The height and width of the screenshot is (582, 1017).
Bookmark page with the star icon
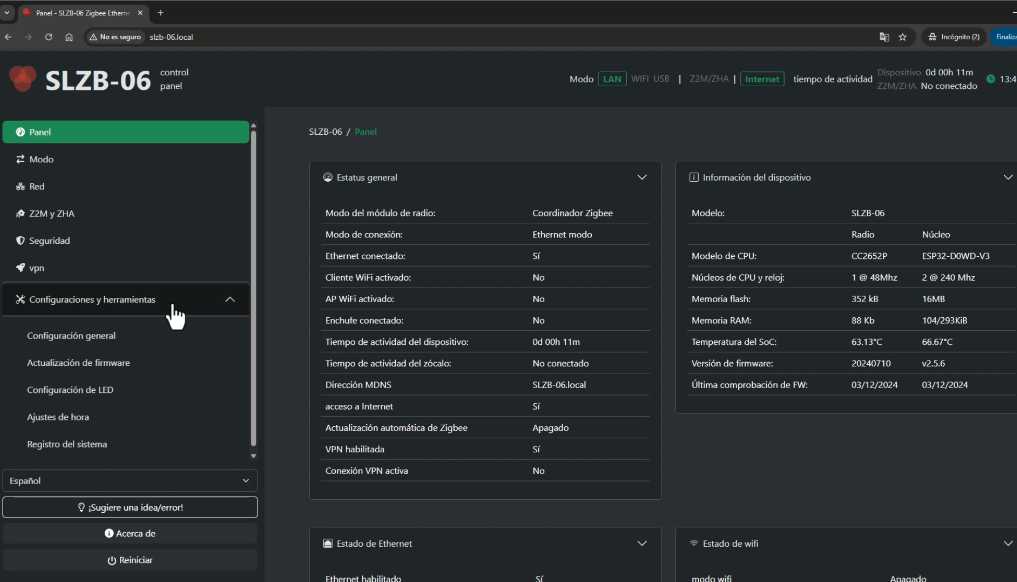(902, 37)
